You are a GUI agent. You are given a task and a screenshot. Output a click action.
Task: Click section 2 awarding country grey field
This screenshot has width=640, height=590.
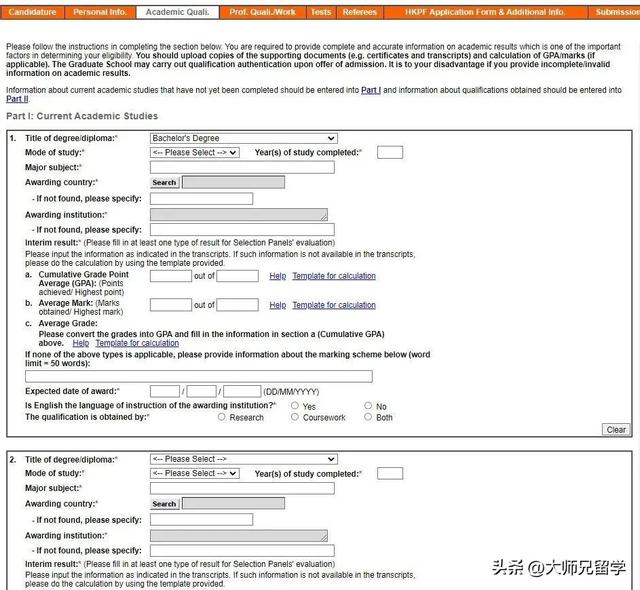233,503
